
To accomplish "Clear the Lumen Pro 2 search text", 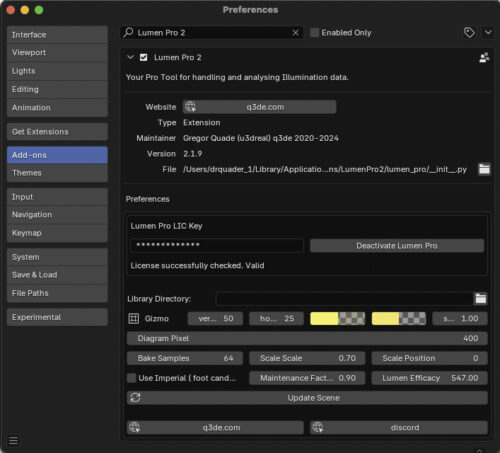I will pyautogui.click(x=295, y=32).
